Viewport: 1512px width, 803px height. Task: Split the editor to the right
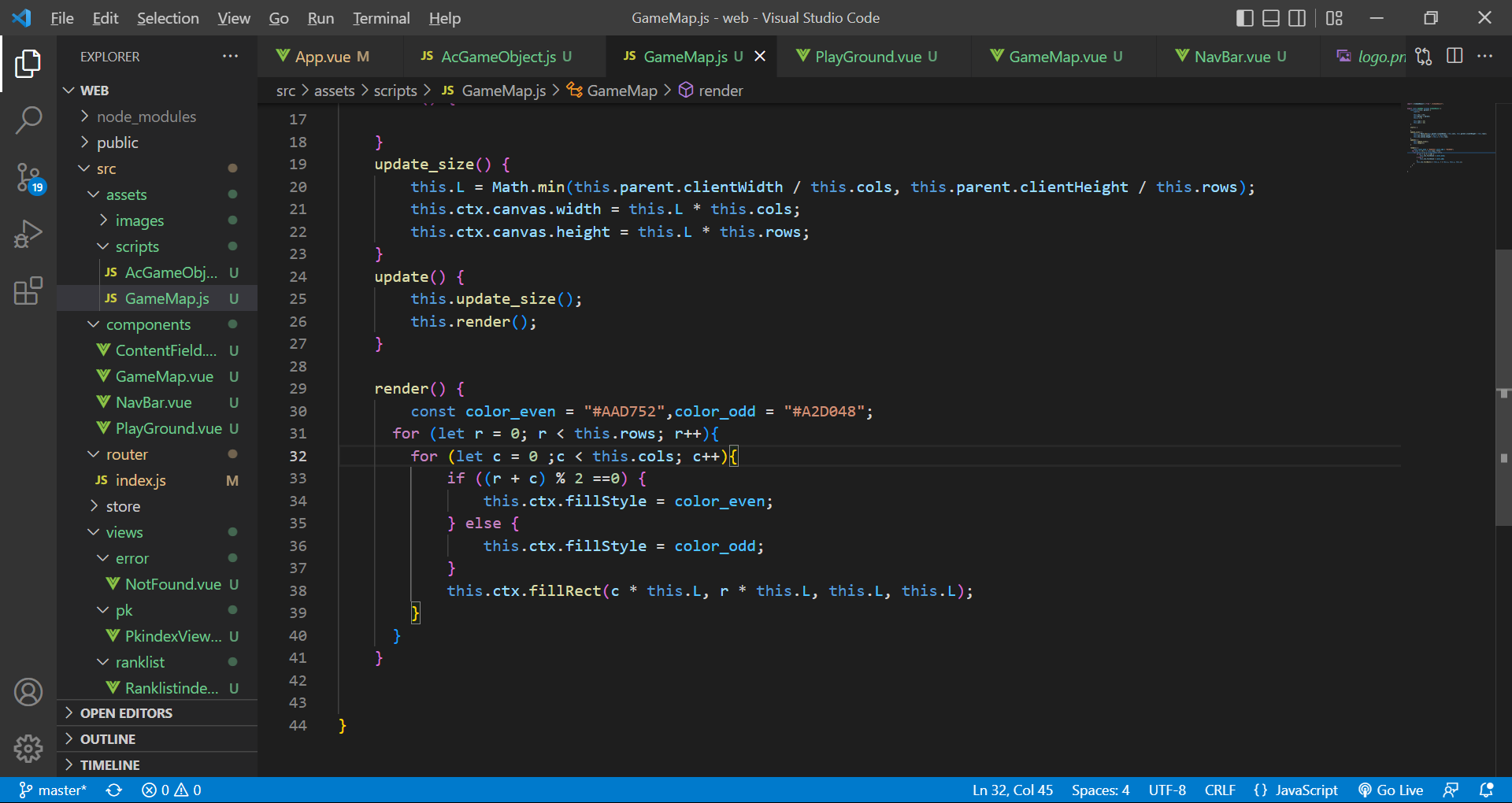[1455, 56]
